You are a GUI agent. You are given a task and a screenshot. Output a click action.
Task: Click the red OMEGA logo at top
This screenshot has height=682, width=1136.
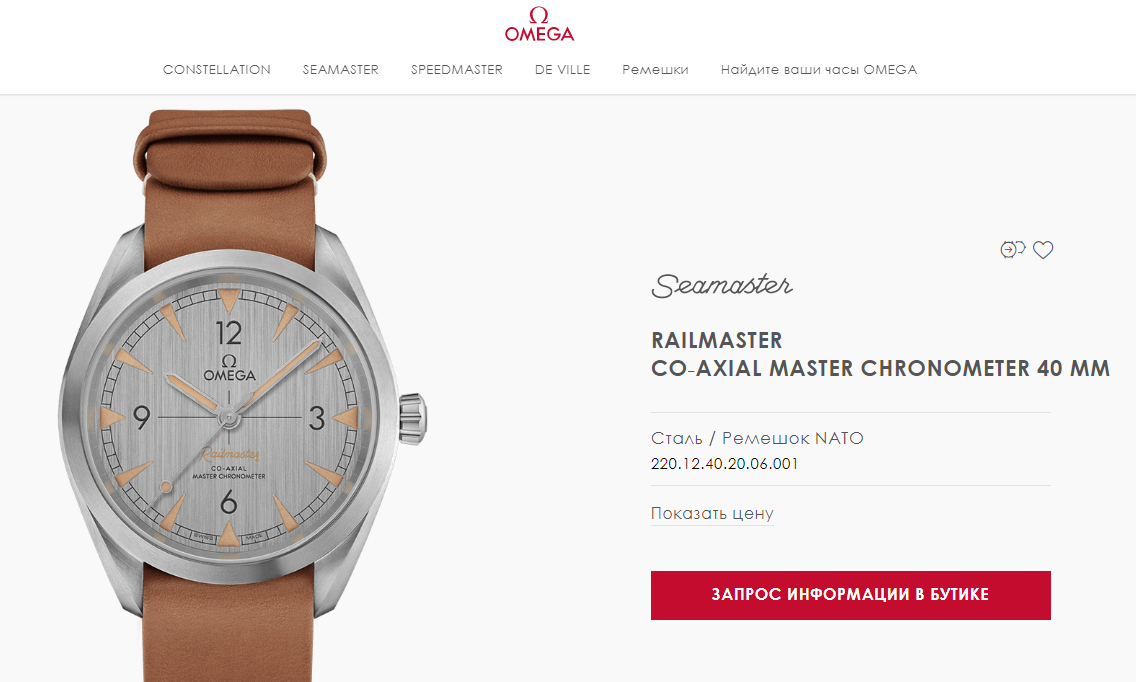539,24
